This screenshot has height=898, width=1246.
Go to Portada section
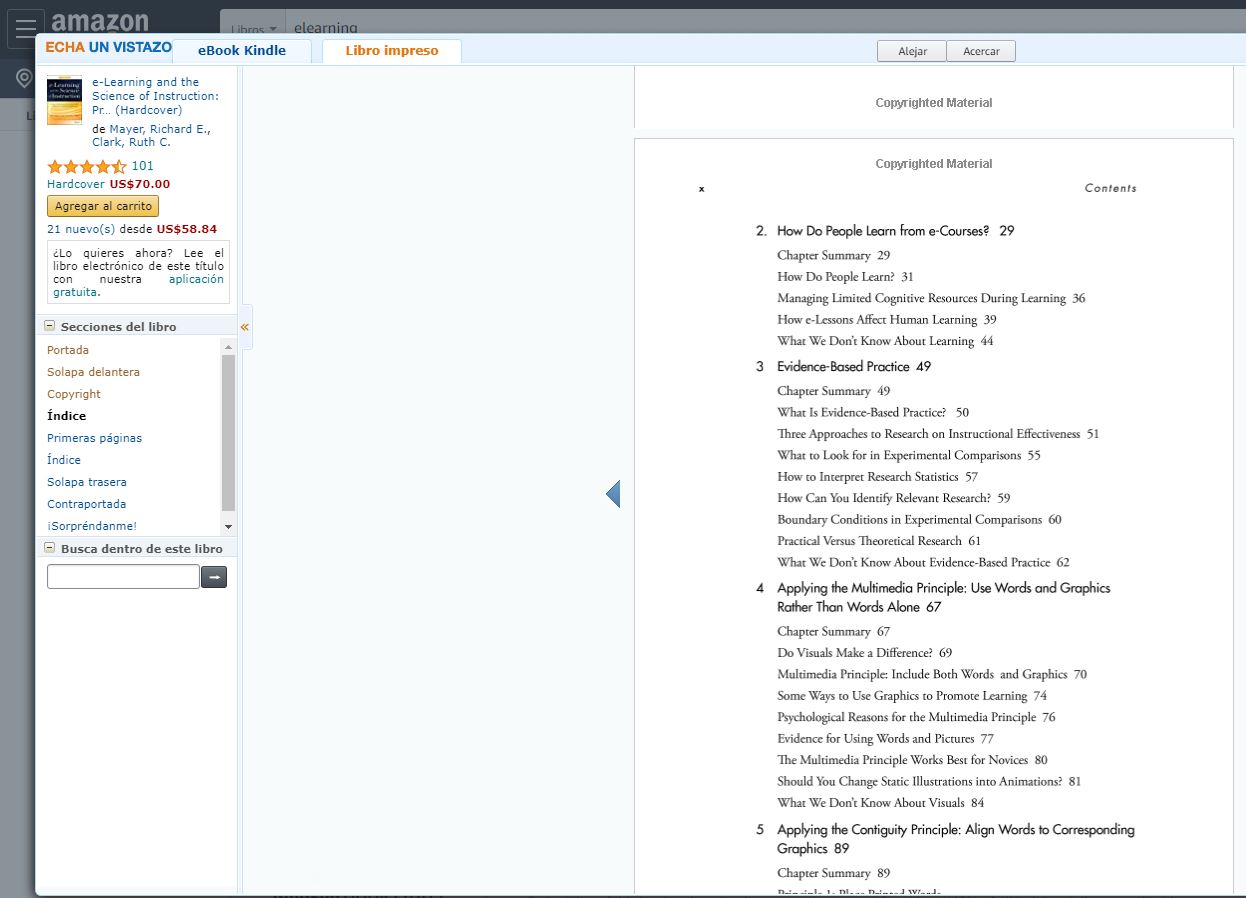(x=68, y=350)
